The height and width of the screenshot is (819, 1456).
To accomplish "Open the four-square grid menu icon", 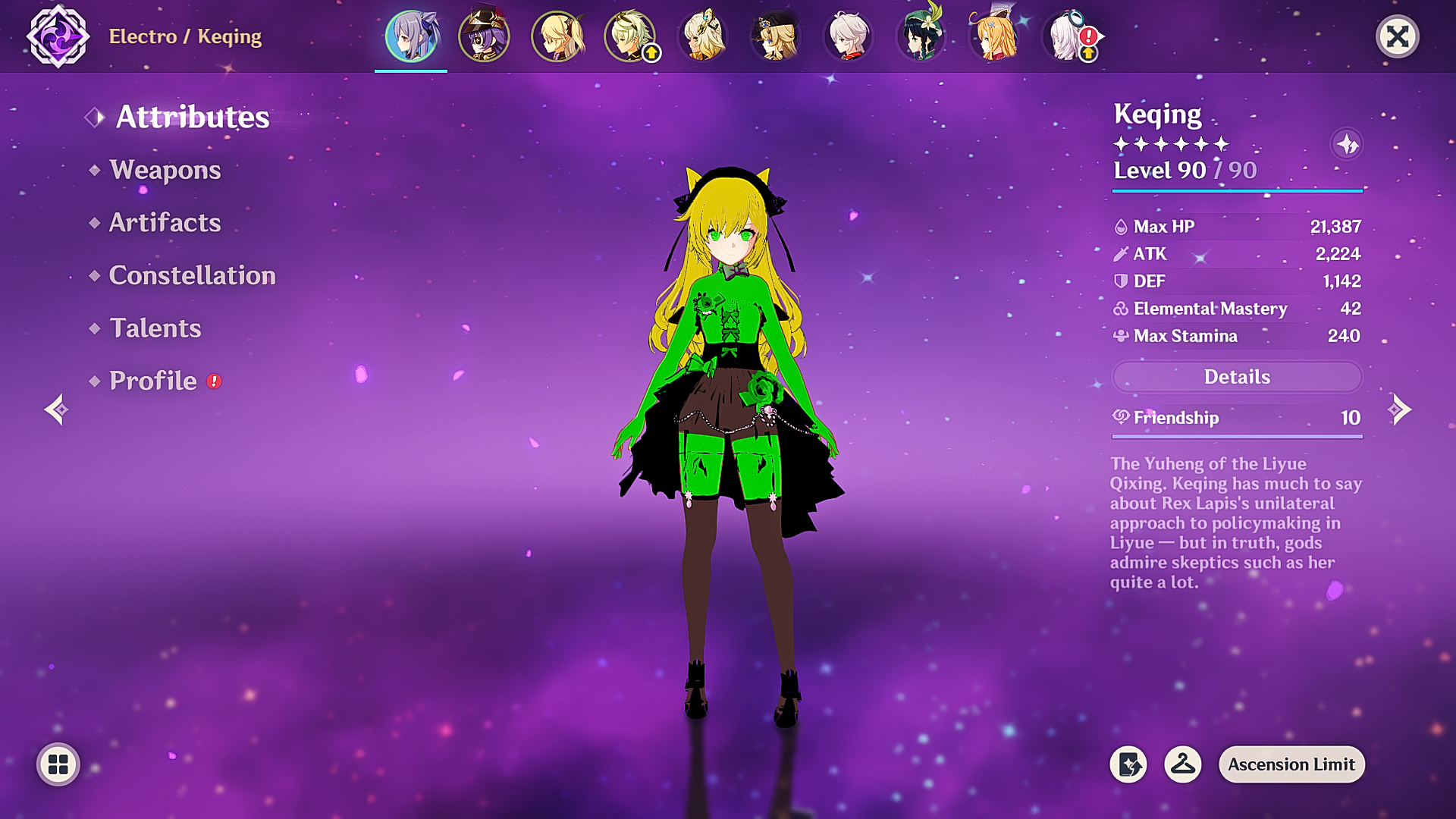I will 58,764.
